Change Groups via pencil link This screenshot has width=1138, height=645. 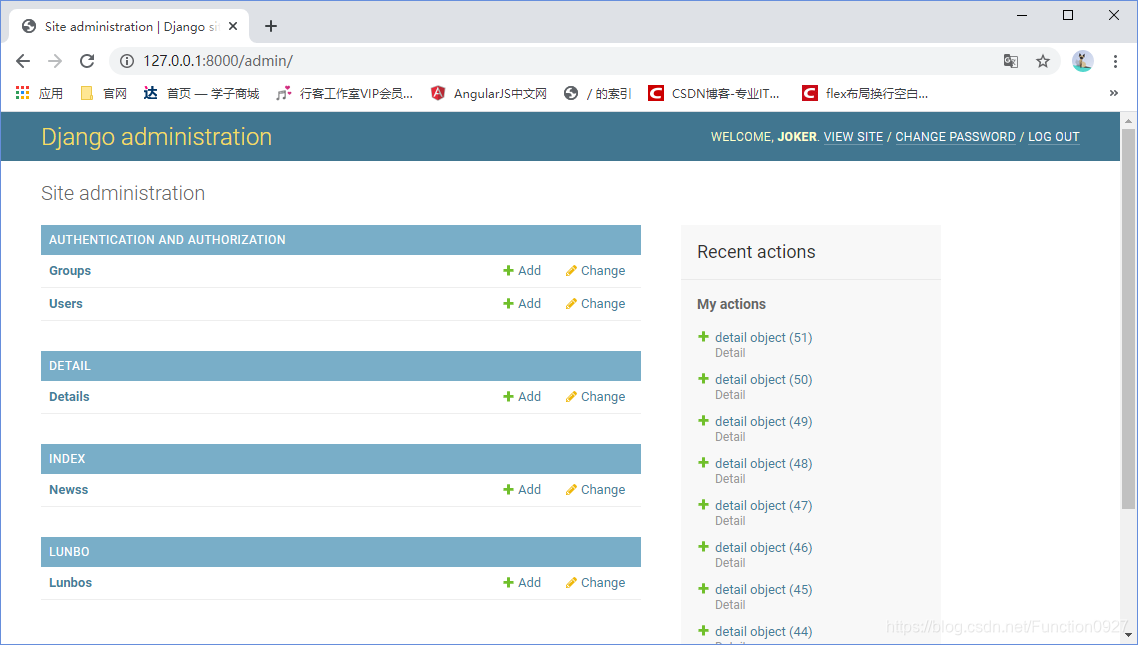595,271
